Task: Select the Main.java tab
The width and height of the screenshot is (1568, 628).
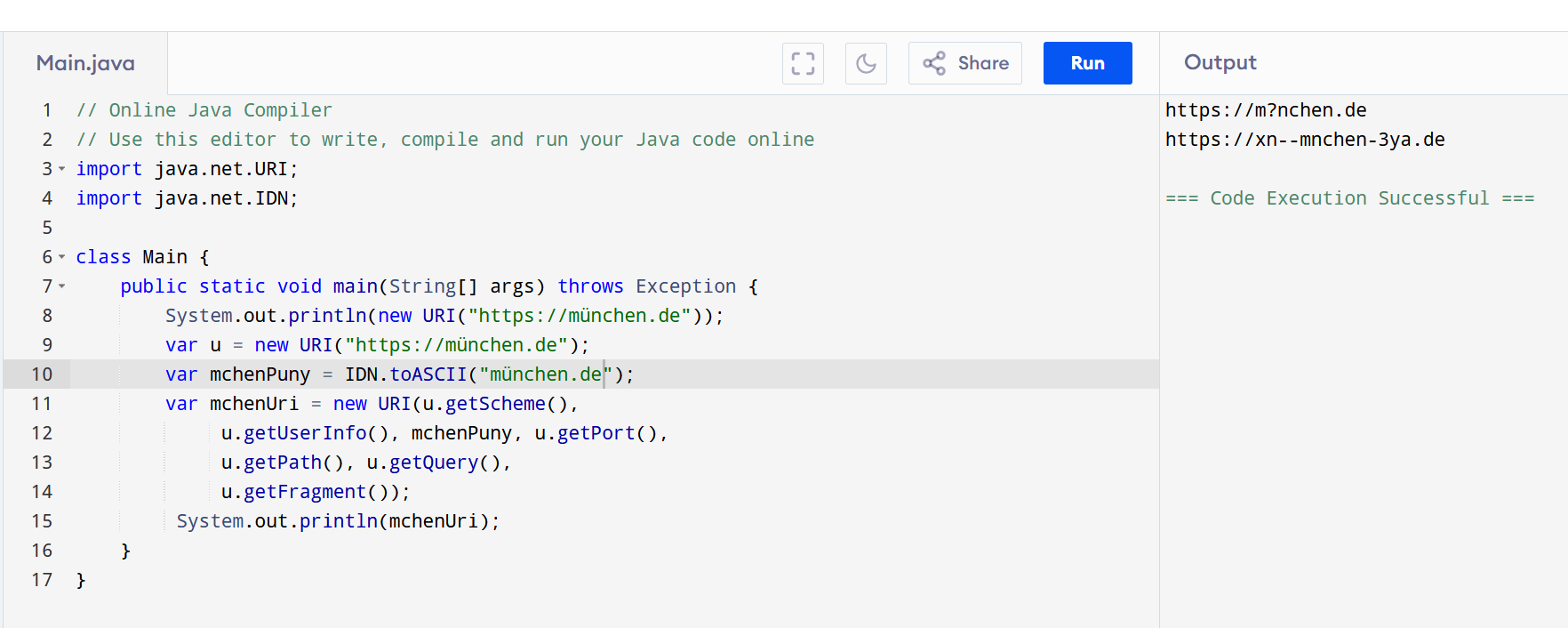Action: pyautogui.click(x=85, y=63)
